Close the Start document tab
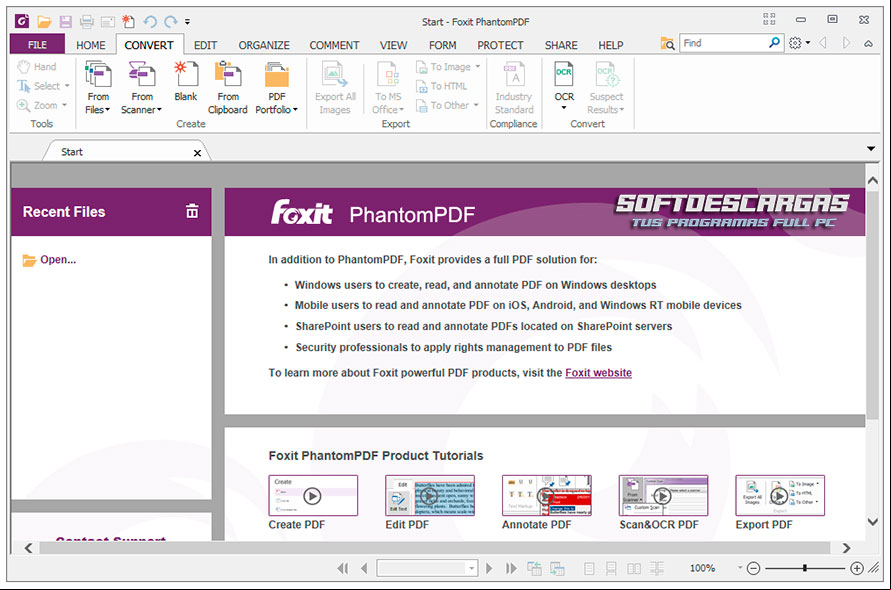891x590 pixels. click(x=197, y=153)
